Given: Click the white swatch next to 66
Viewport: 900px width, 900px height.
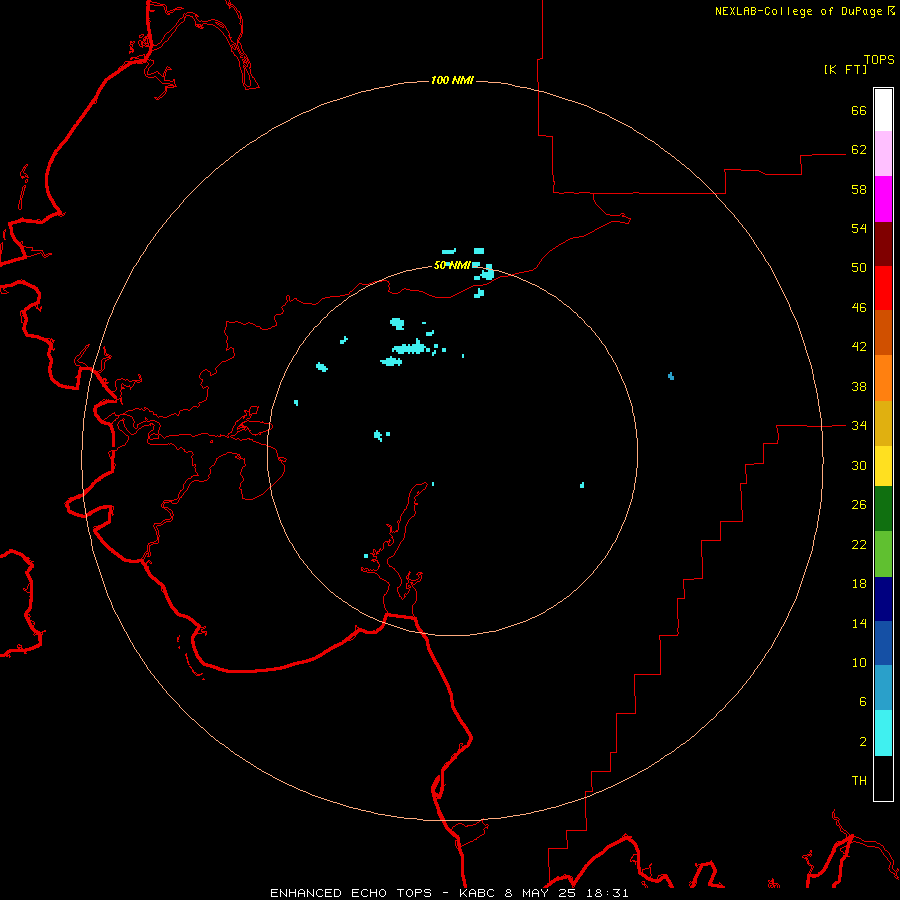Looking at the screenshot, I should (883, 110).
